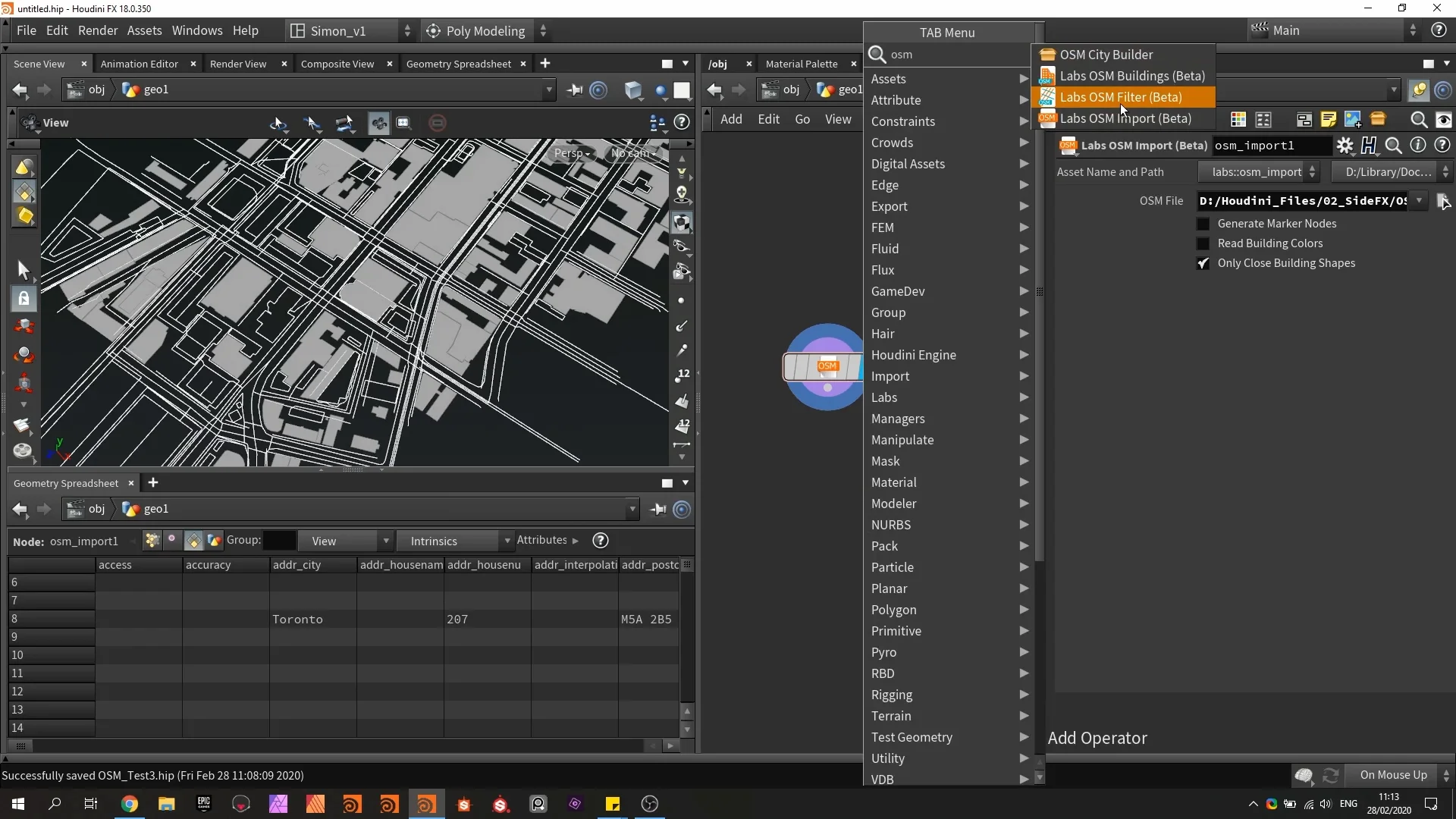
Task: Click the magnifying glass search icon in the parameter pane
Action: tap(1395, 146)
